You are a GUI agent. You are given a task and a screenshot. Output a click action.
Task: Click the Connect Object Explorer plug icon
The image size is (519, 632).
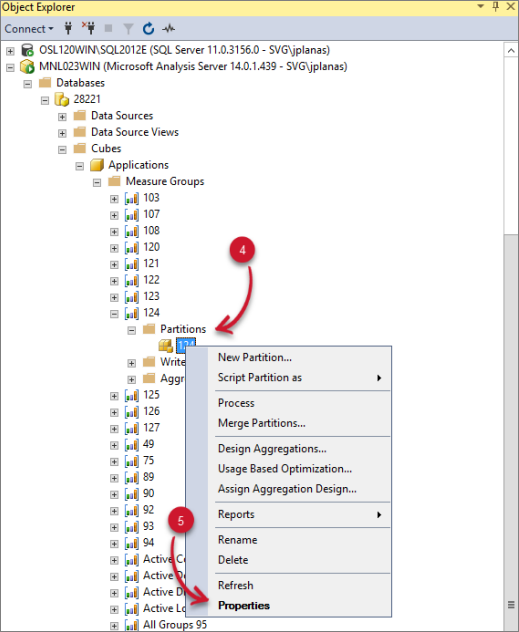tap(68, 28)
